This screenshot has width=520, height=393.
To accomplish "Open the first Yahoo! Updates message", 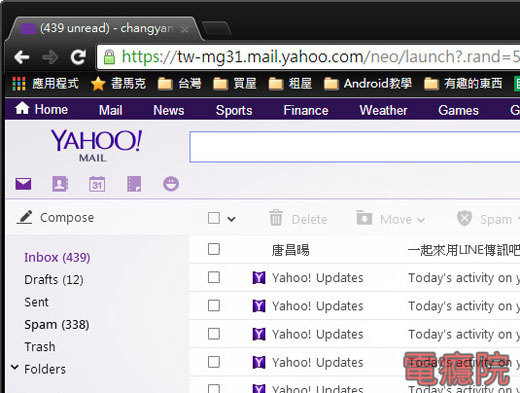I will (x=355, y=278).
